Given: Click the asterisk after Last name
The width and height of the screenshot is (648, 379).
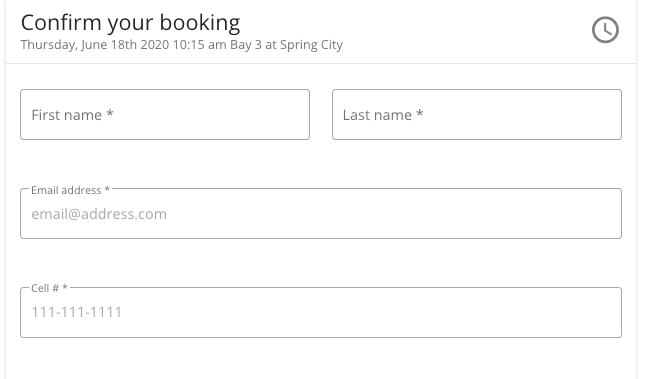Looking at the screenshot, I should 419,113.
